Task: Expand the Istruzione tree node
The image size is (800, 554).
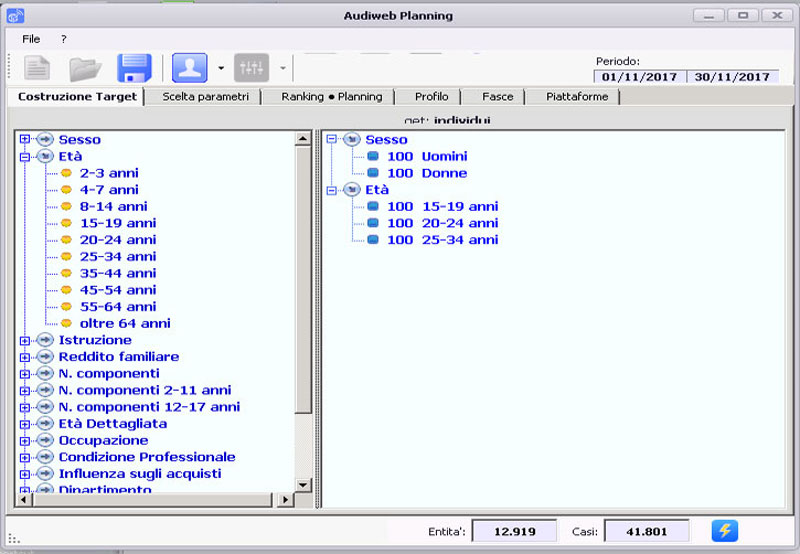Action: (x=25, y=341)
